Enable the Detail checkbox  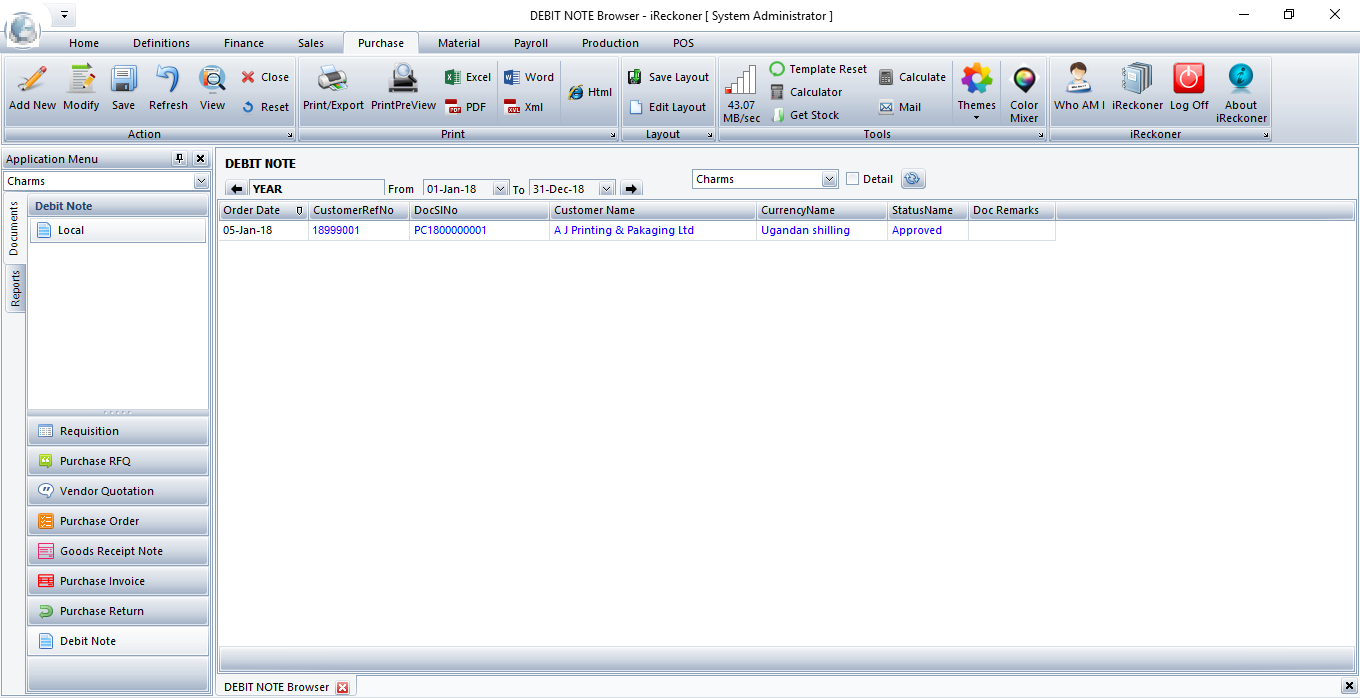(x=853, y=179)
